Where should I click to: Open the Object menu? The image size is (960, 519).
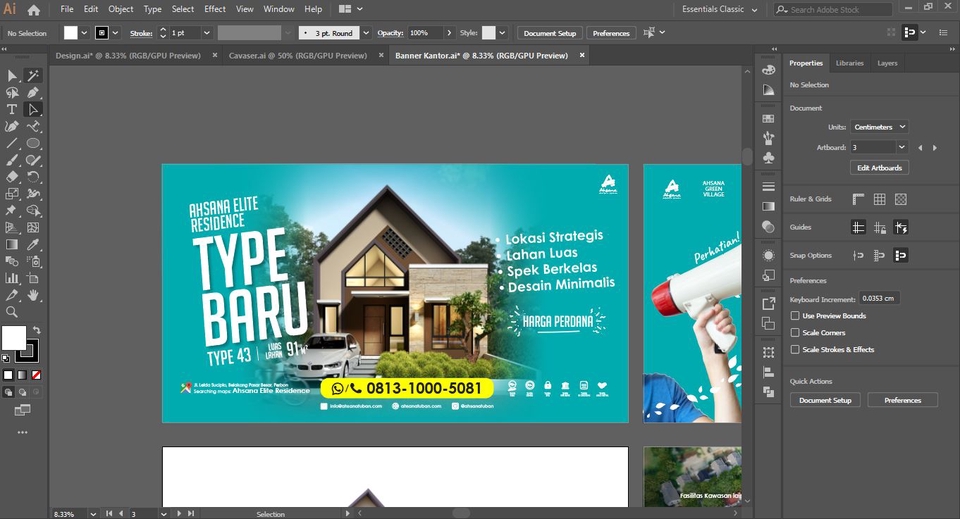pyautogui.click(x=121, y=9)
